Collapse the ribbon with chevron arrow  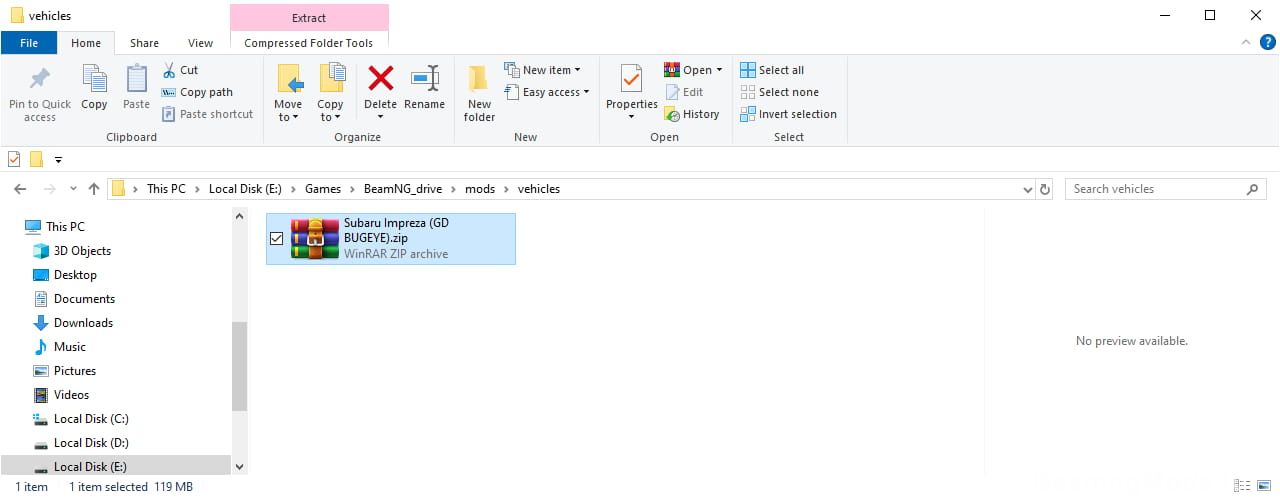[1245, 43]
